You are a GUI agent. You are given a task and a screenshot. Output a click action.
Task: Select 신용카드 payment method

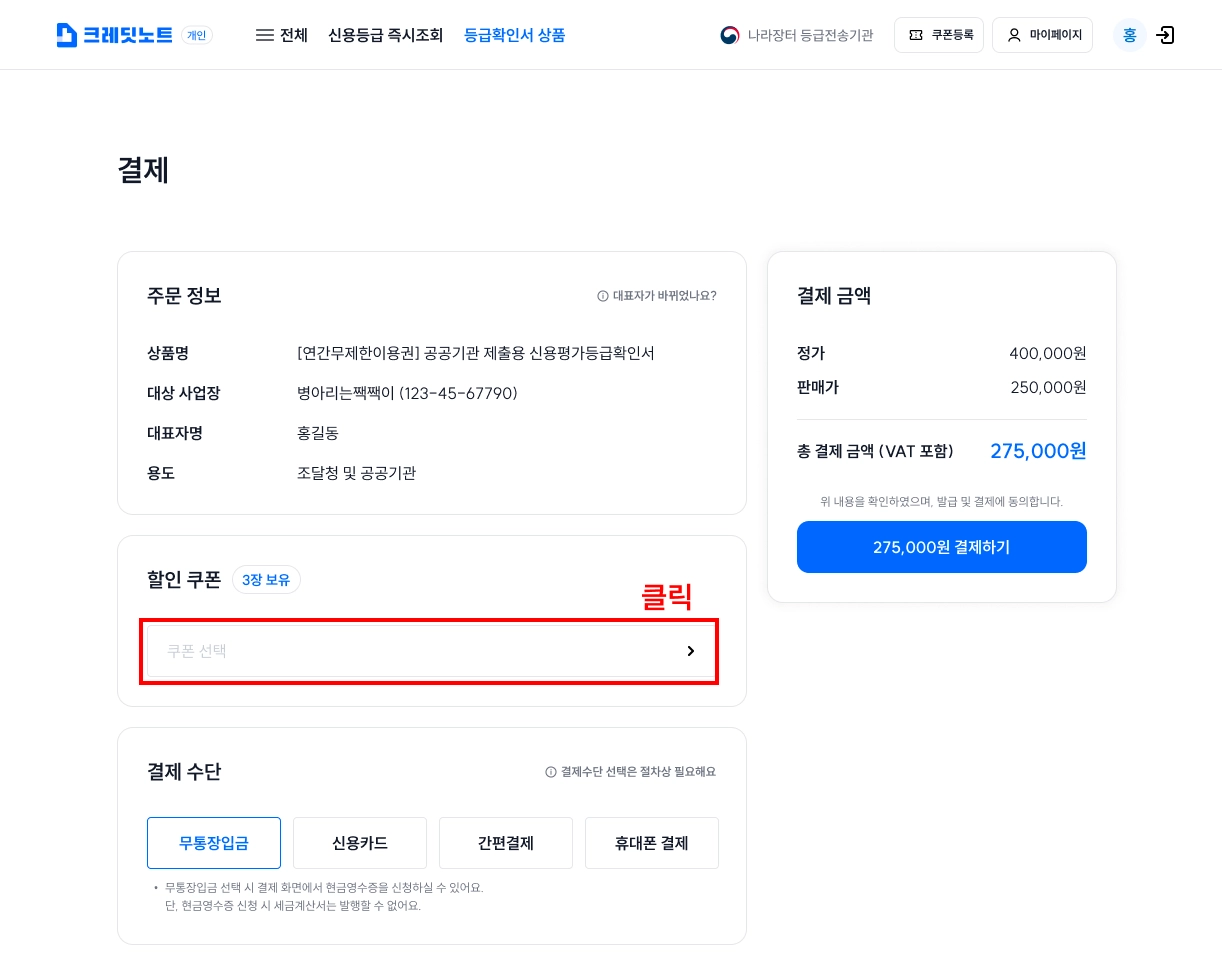click(360, 843)
